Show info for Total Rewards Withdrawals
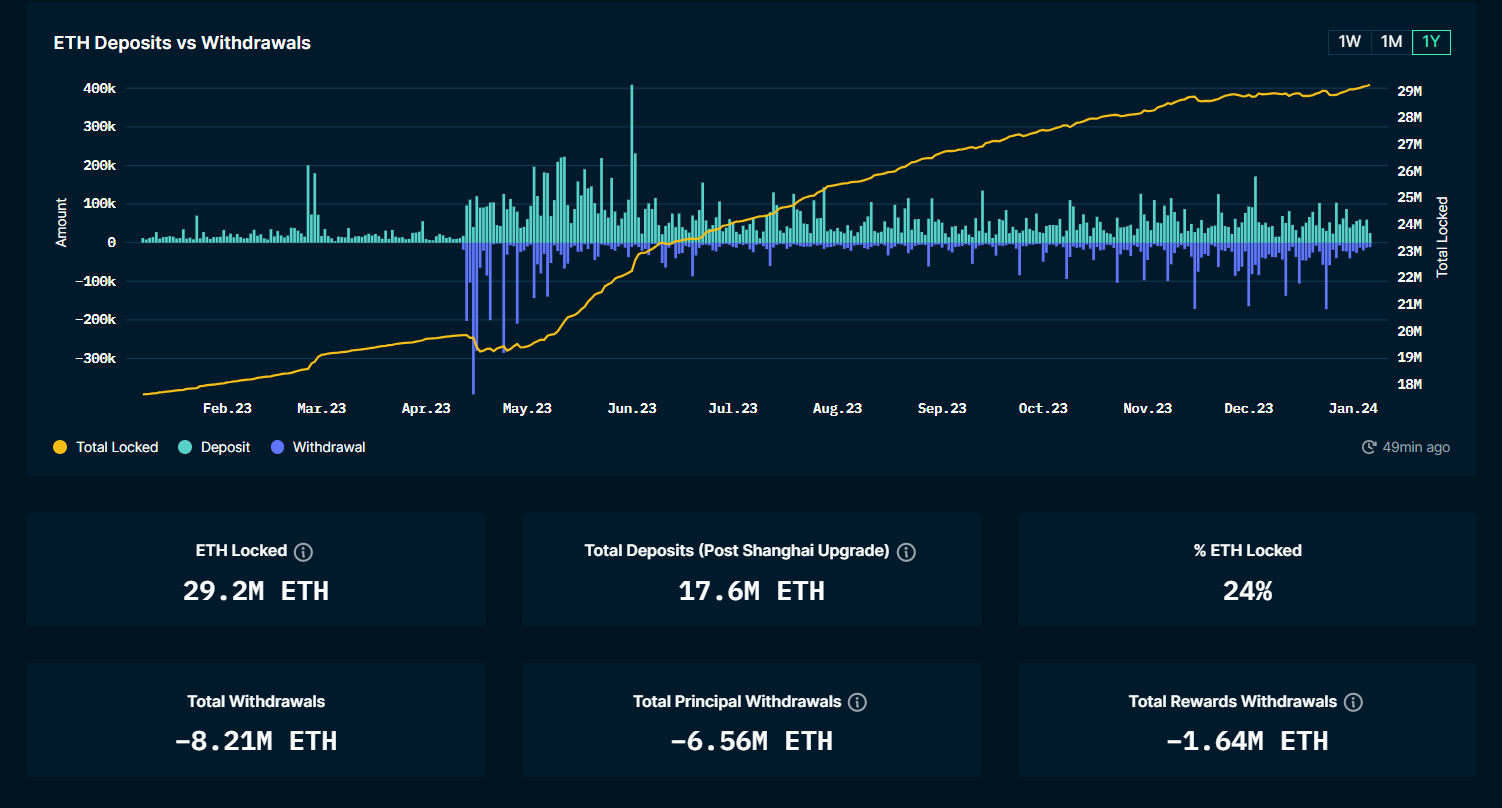 (x=1353, y=702)
